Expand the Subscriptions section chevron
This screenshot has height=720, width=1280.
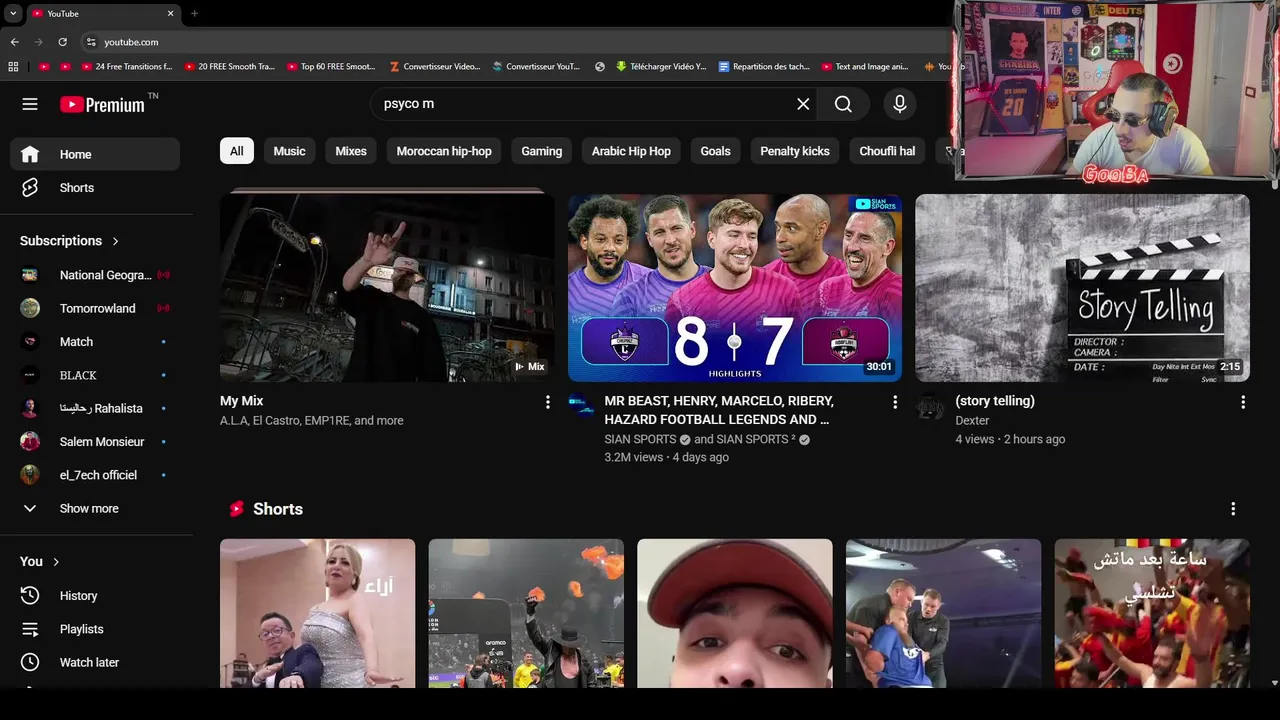pyautogui.click(x=115, y=241)
